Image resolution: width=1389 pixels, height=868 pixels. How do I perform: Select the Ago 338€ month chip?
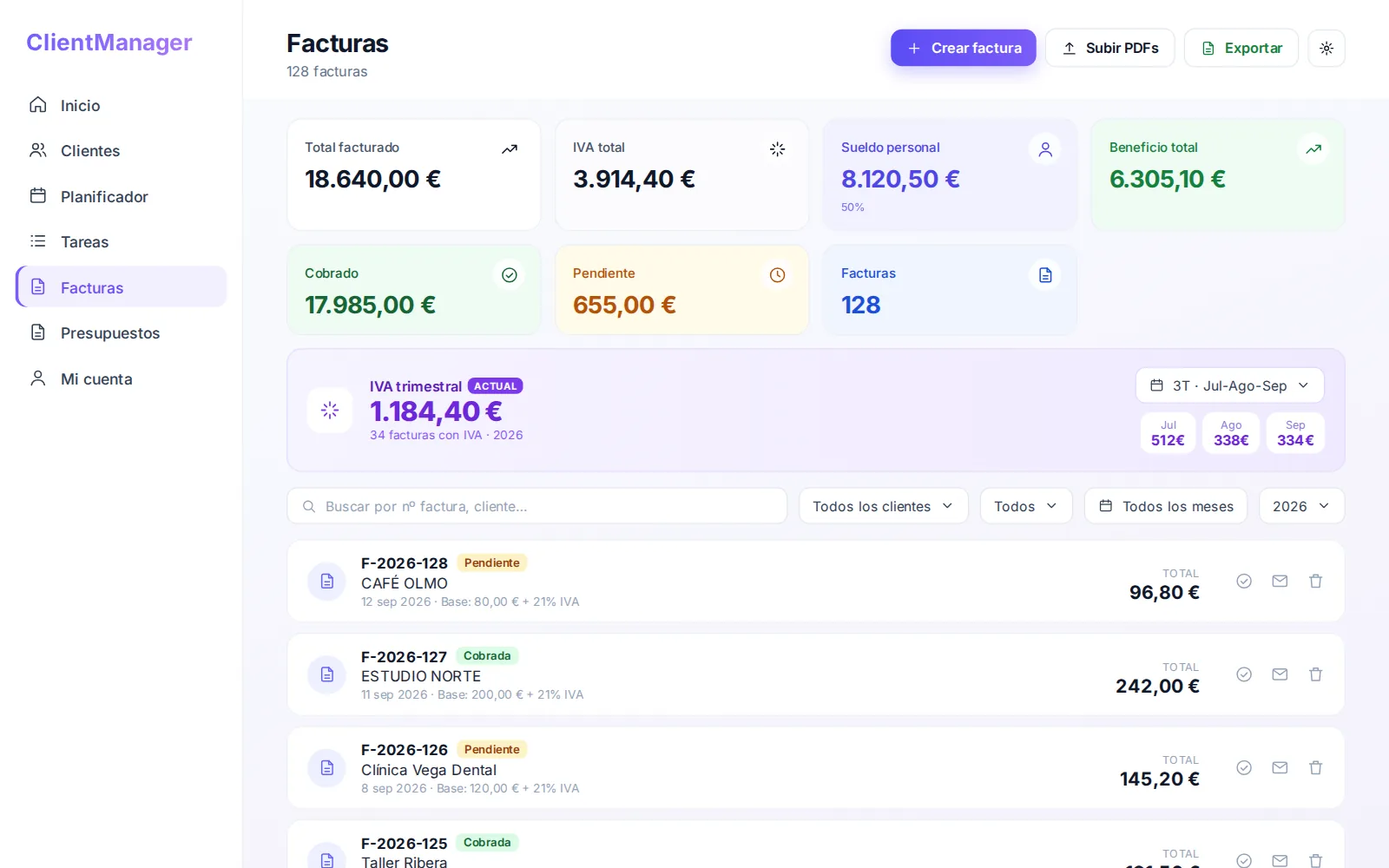click(1231, 432)
